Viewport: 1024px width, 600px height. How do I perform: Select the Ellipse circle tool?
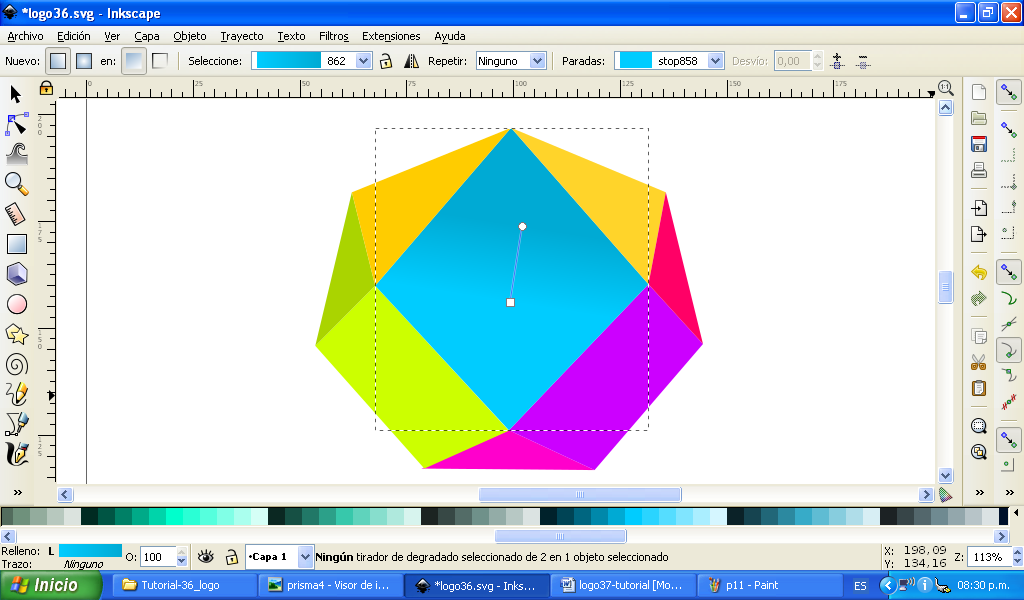click(16, 304)
